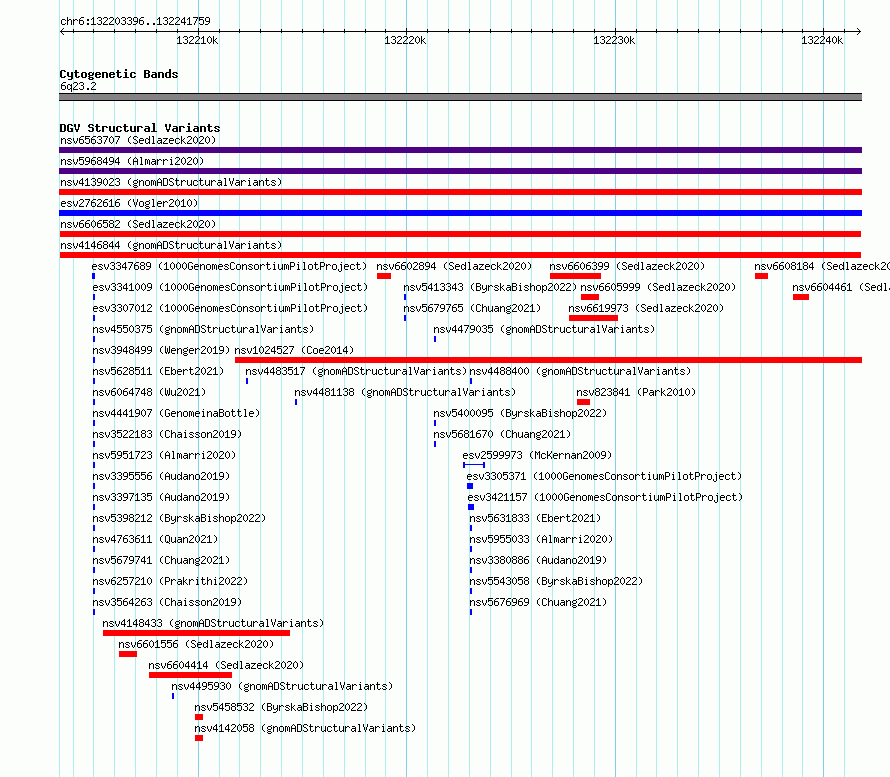Click the nsv6601556 (Sedlazeck2020) red bar
This screenshot has height=777, width=890.
[128, 654]
